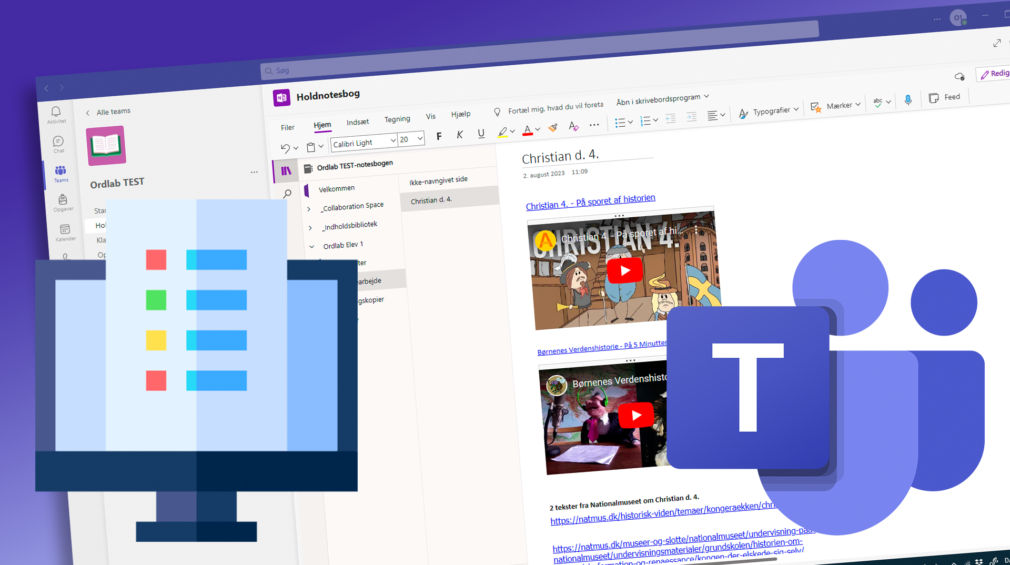Apply the format painter brush
Screen dimensions: 1010x565
[x=553, y=128]
